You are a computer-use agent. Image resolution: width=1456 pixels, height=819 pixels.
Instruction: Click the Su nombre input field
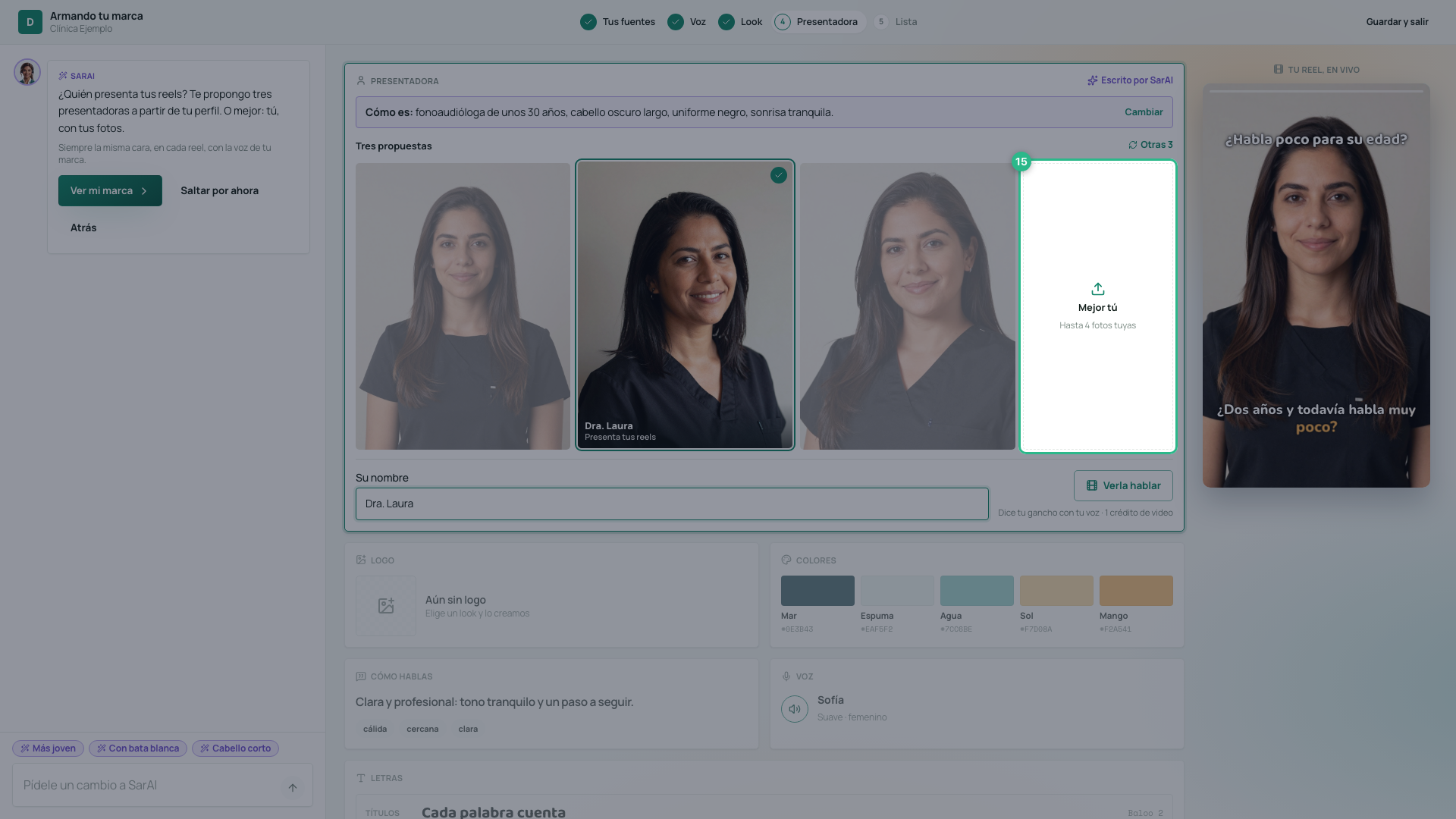tap(672, 504)
